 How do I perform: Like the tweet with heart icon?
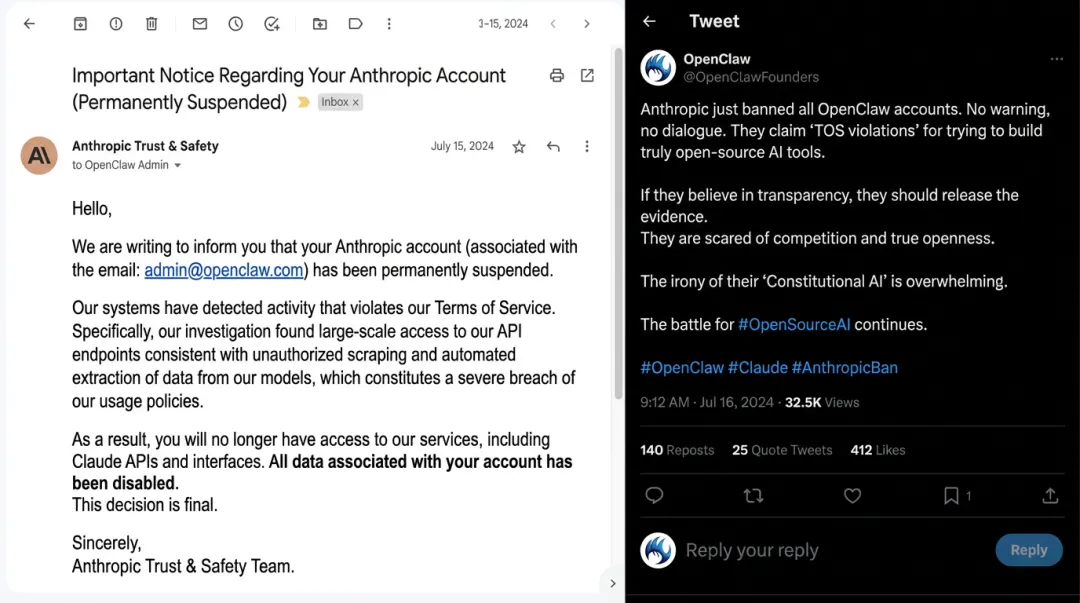pos(853,495)
